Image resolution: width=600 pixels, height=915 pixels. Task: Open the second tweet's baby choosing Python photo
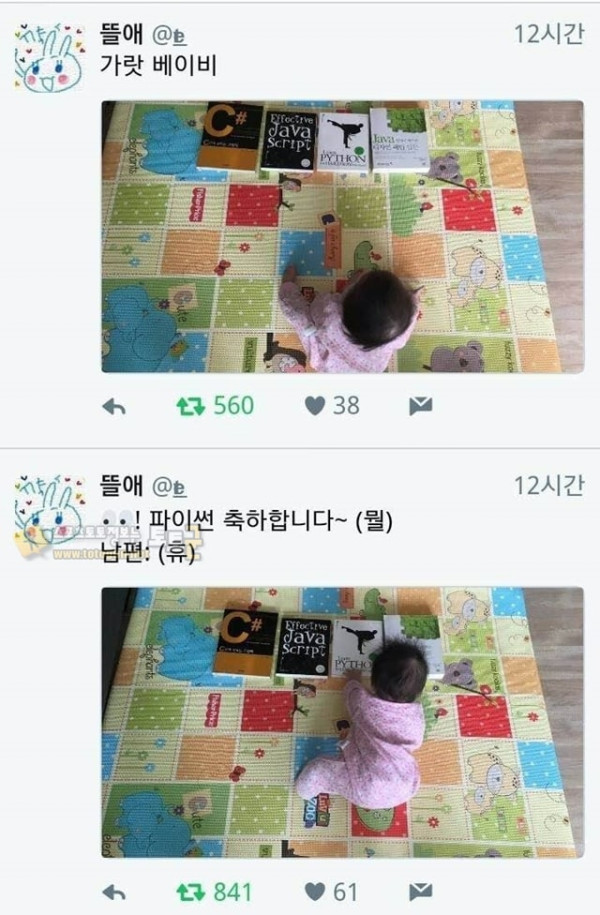click(343, 722)
